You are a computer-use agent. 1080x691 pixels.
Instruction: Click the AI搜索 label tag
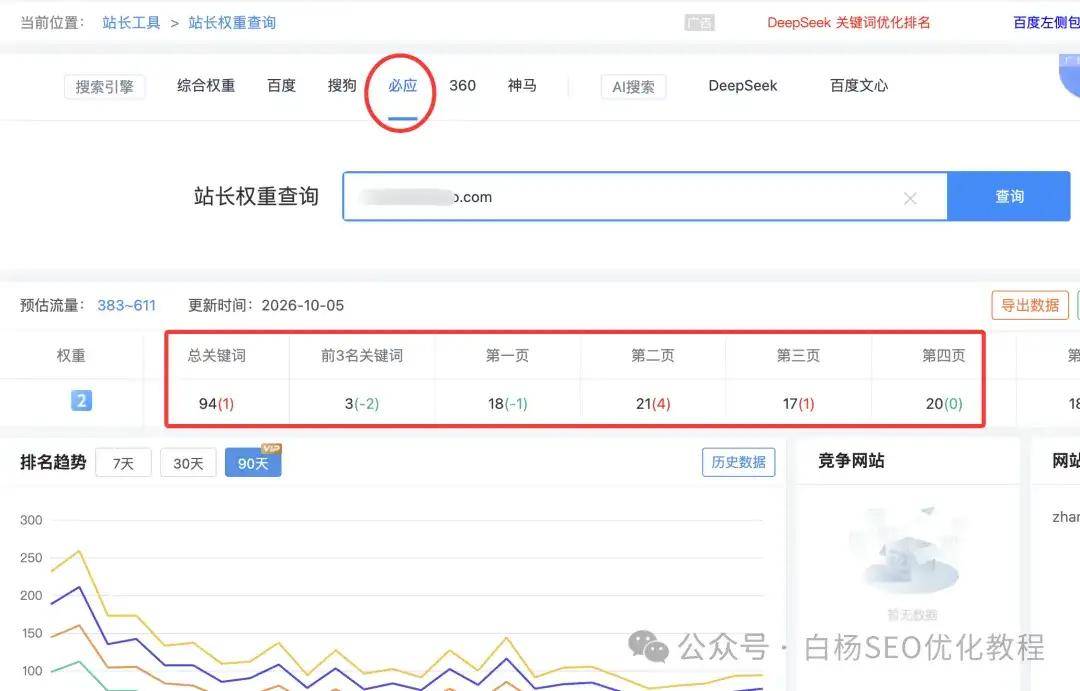click(634, 87)
